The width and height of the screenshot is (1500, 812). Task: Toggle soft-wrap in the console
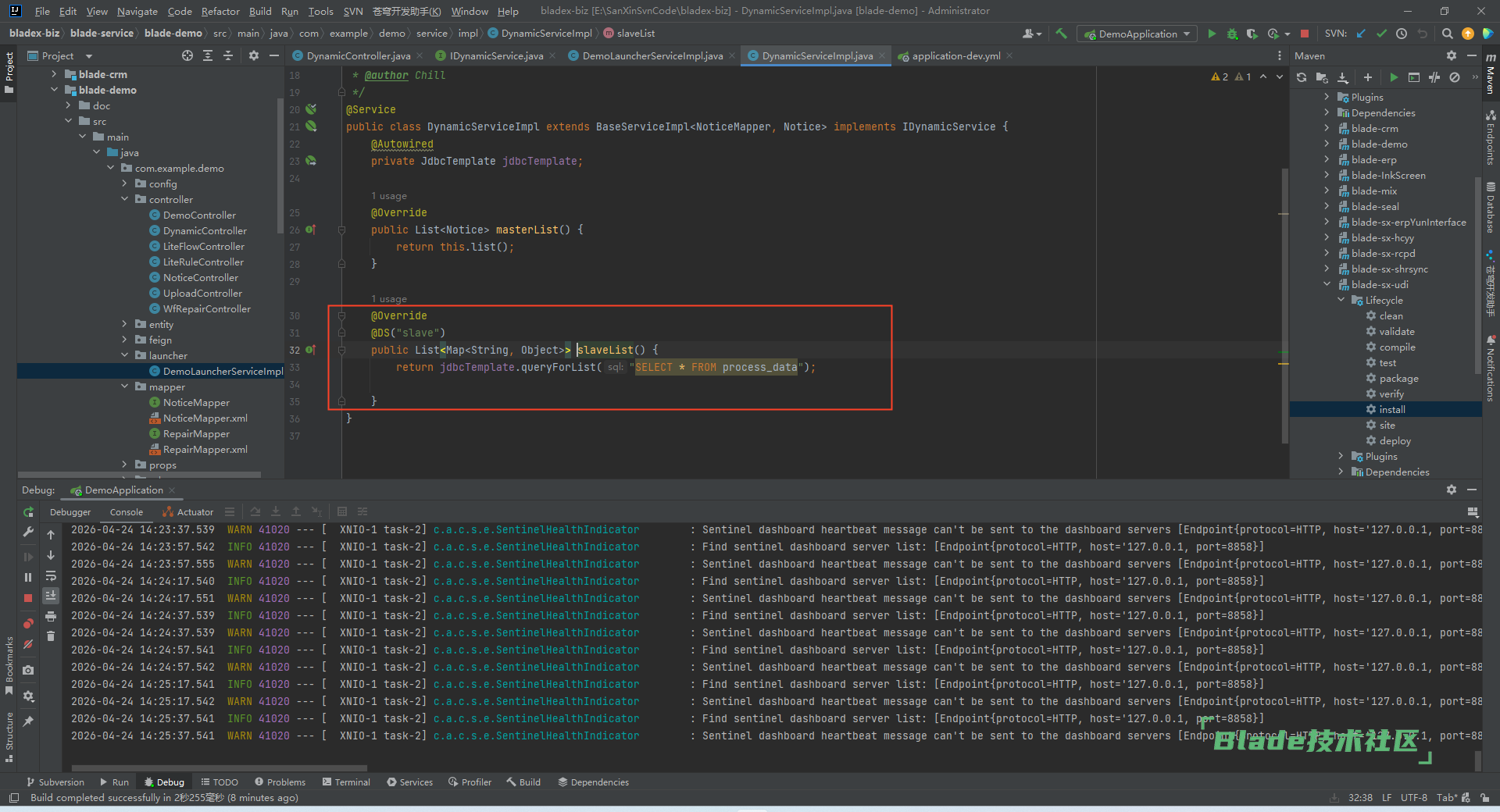point(51,576)
